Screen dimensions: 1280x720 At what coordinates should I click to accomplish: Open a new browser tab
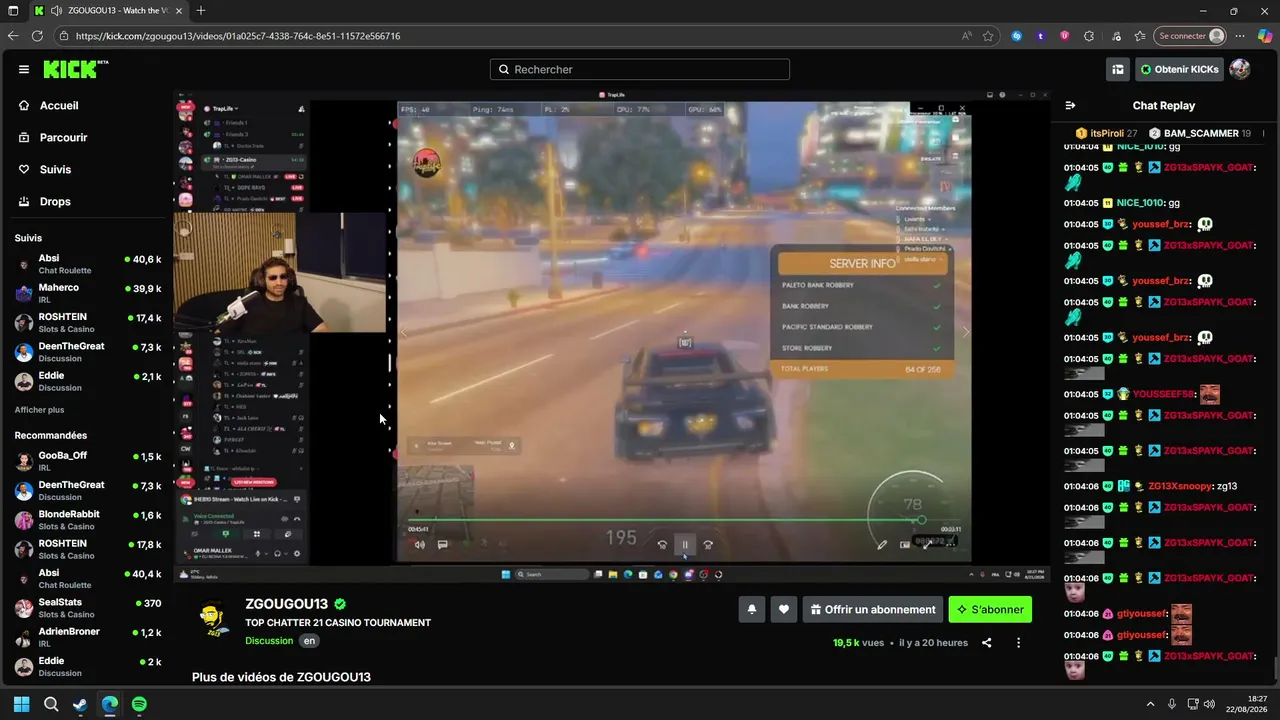(x=201, y=11)
